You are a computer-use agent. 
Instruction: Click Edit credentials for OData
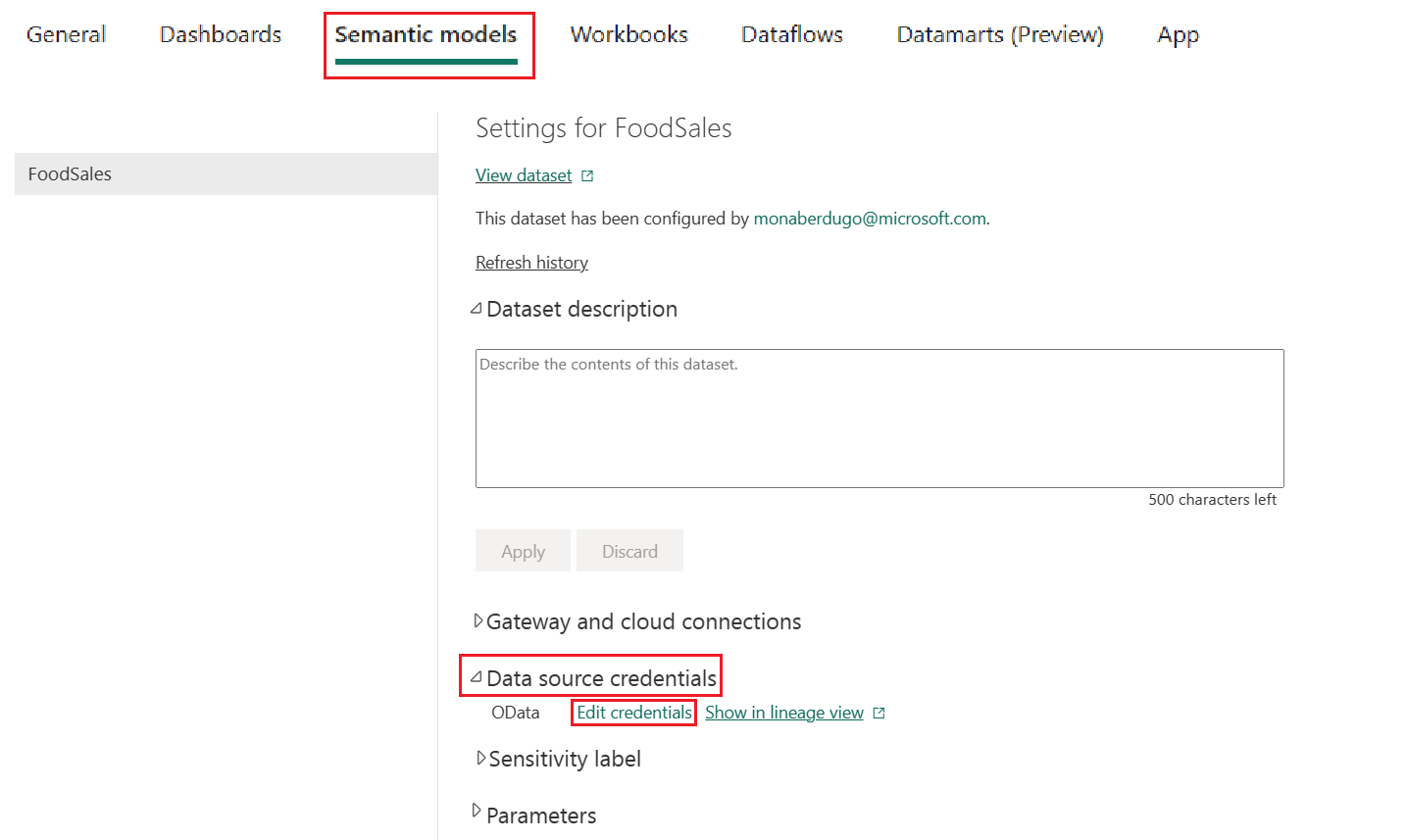coord(632,712)
